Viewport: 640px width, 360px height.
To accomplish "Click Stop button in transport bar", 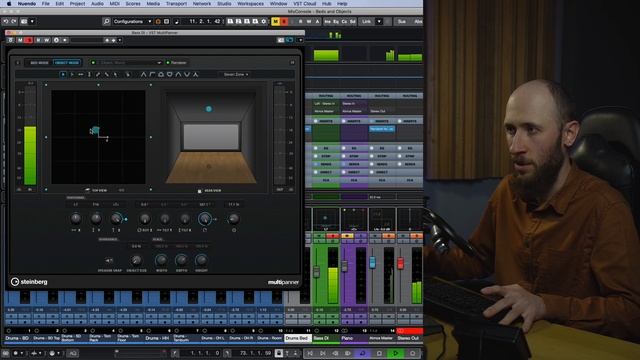I will 379,353.
